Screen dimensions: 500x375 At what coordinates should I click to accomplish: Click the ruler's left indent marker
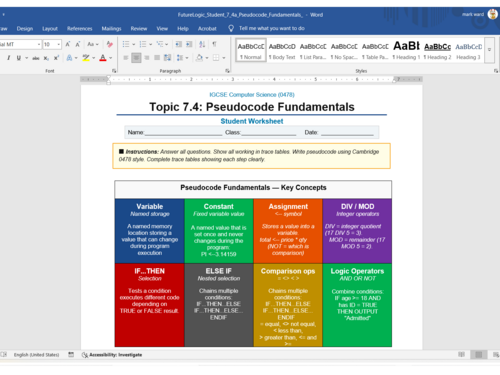coord(108,80)
